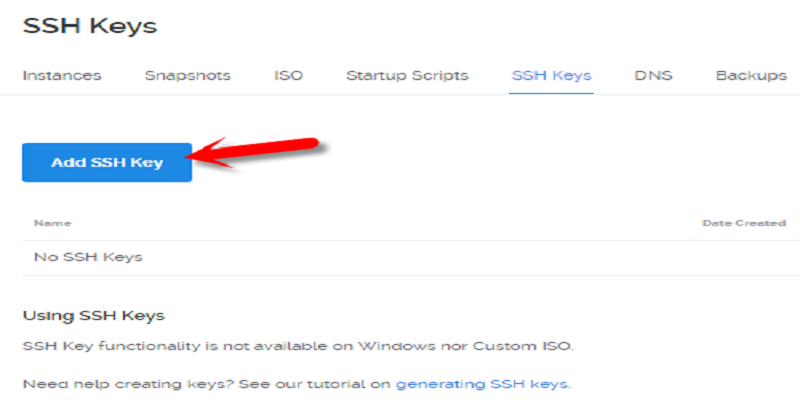Sort by the Name column header
This screenshot has height=400, width=800.
pos(53,223)
